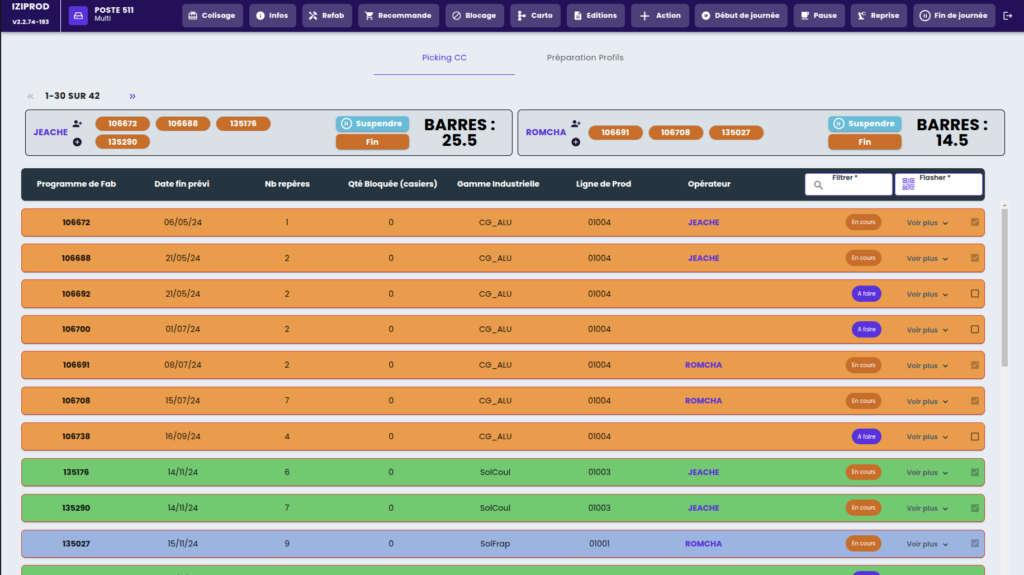Expand Voir plus on row 106738
This screenshot has height=575, width=1024.
pyautogui.click(x=927, y=437)
